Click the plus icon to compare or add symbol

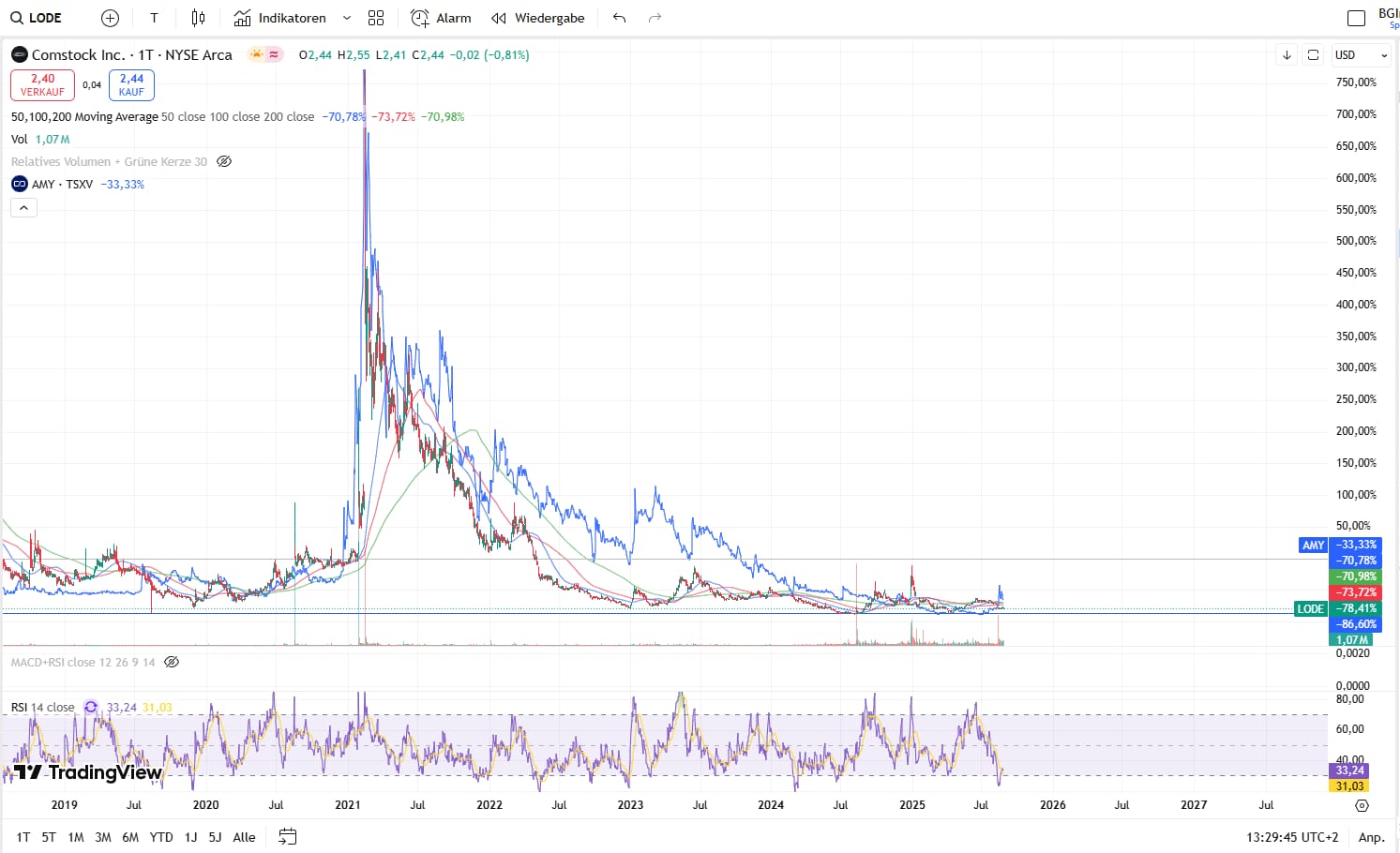pos(110,18)
